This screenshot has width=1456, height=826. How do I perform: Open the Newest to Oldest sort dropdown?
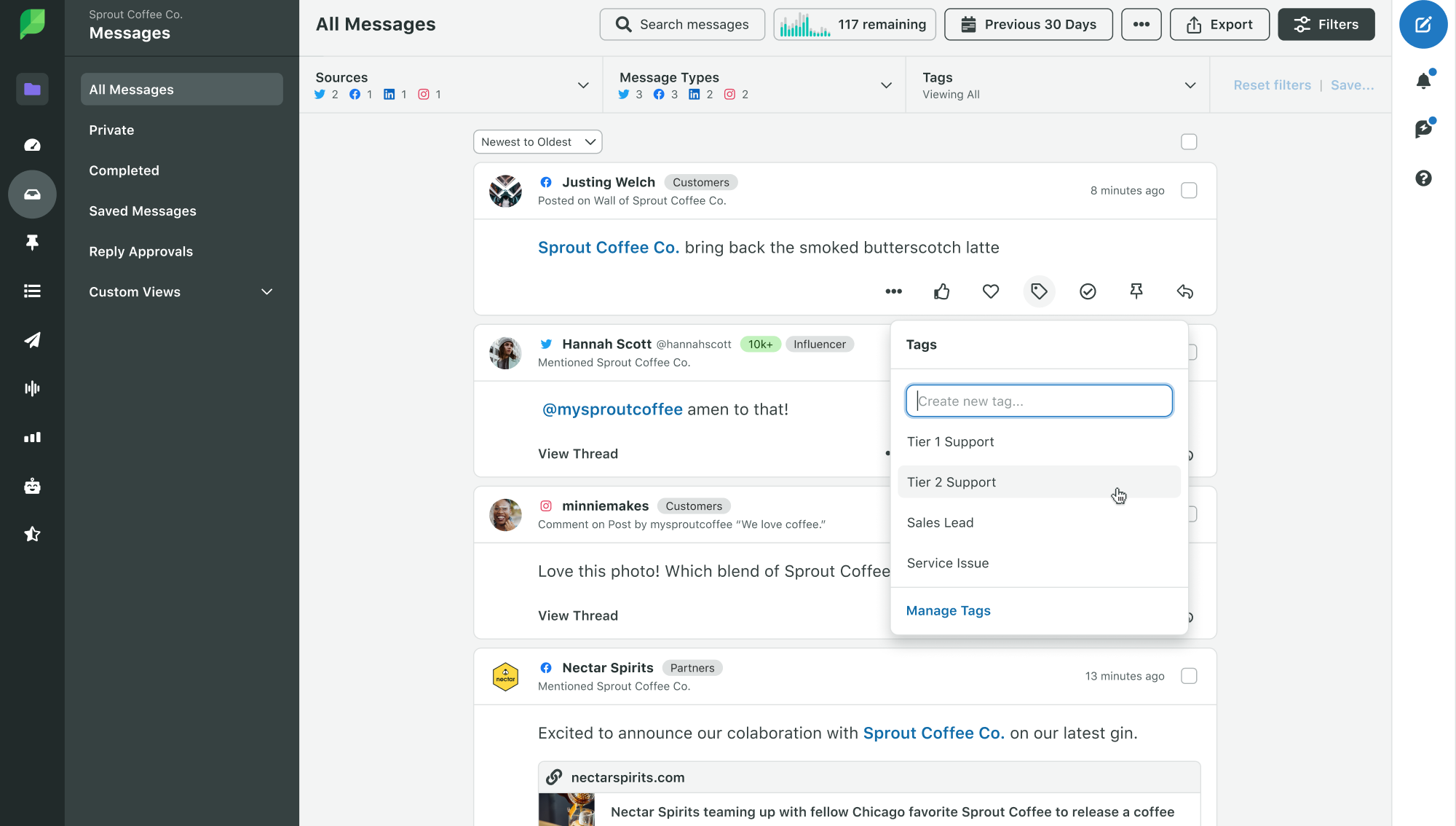coord(538,142)
